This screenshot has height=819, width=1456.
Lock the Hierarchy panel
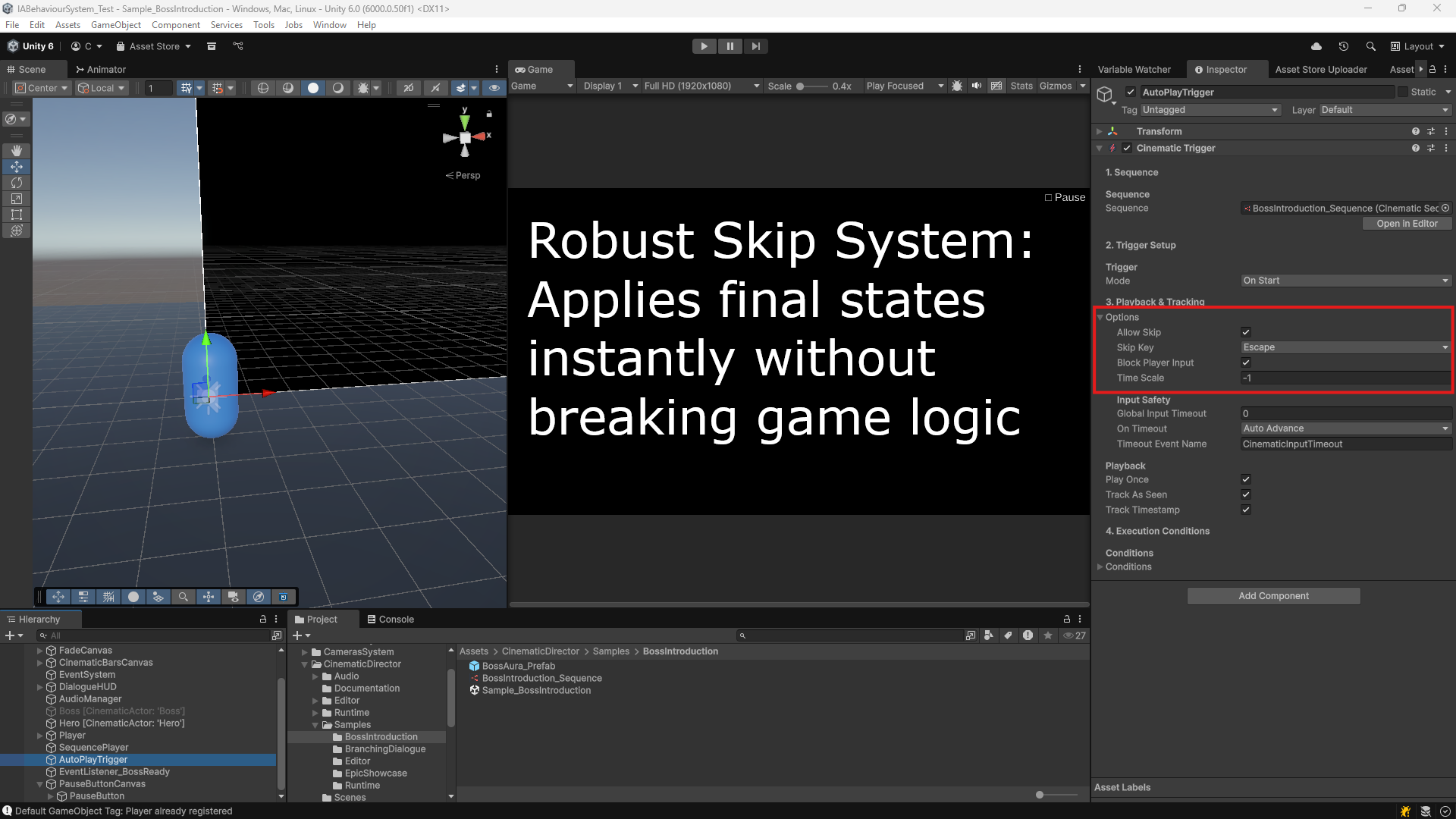(x=263, y=620)
